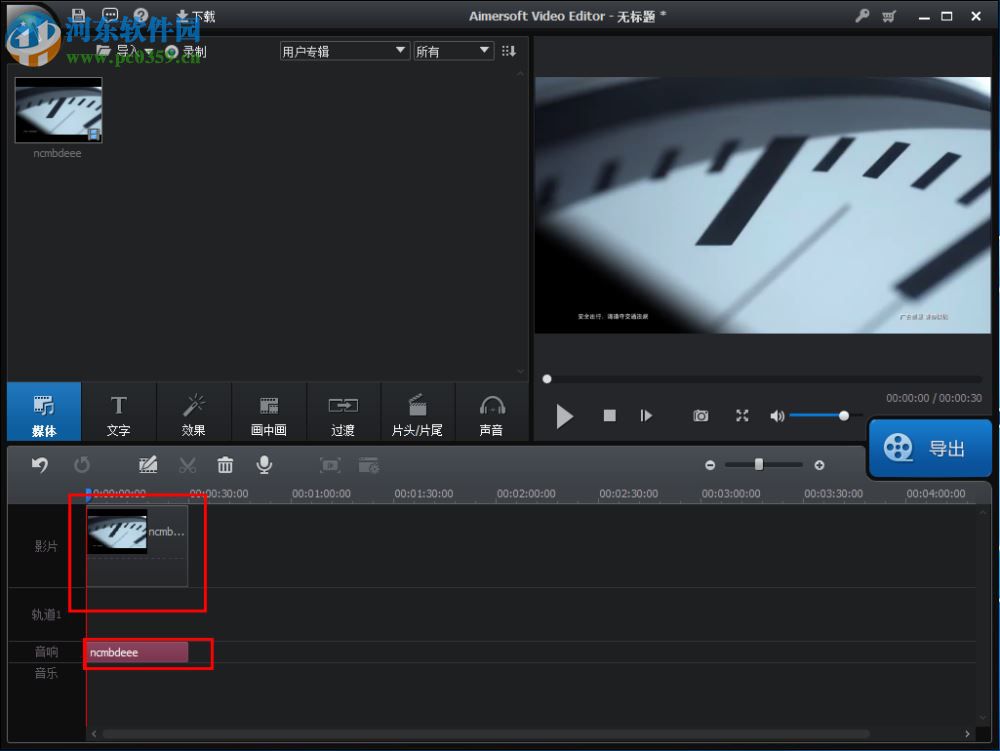This screenshot has width=1000, height=751.
Task: Click the undo arrow in the timeline toolbar
Action: coord(40,464)
